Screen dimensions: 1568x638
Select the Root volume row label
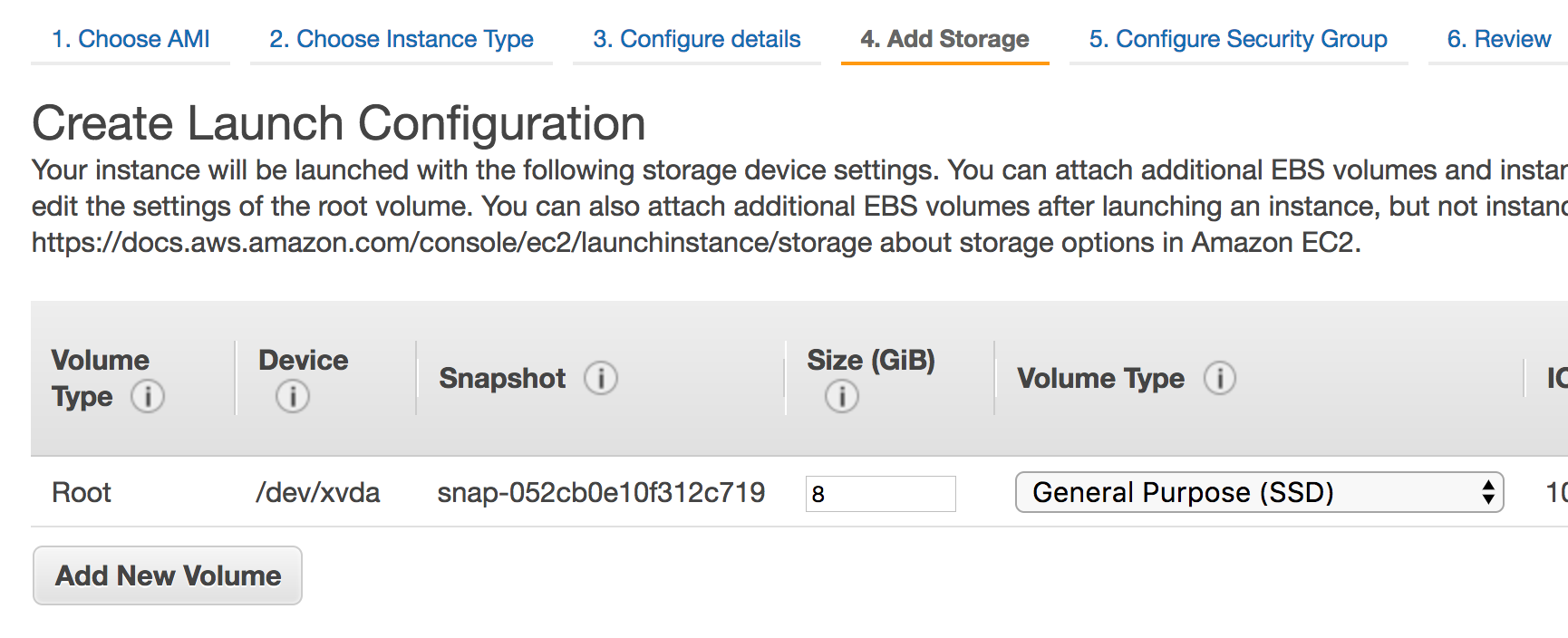(82, 492)
